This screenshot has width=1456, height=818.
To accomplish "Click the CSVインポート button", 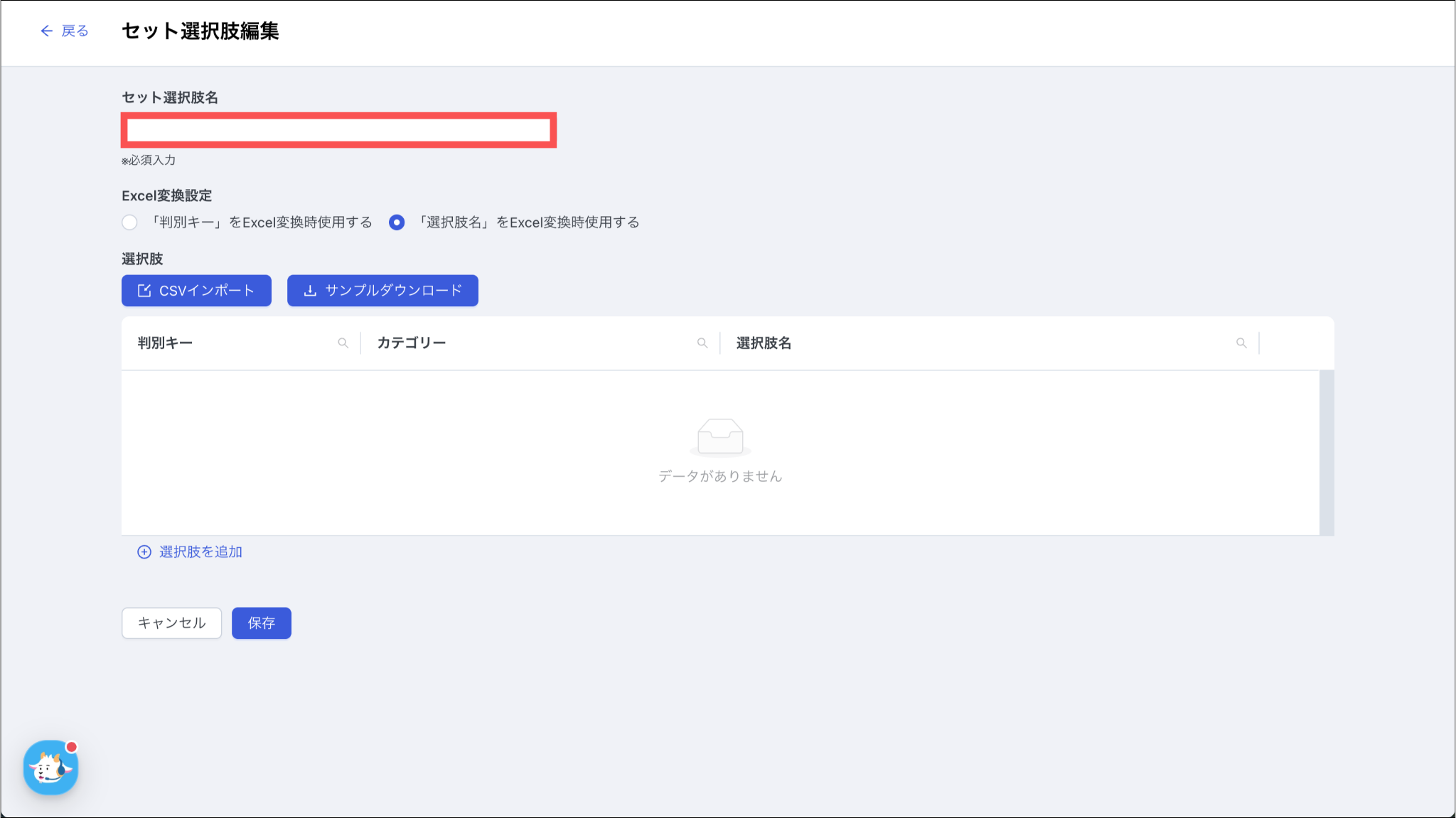I will click(x=196, y=291).
